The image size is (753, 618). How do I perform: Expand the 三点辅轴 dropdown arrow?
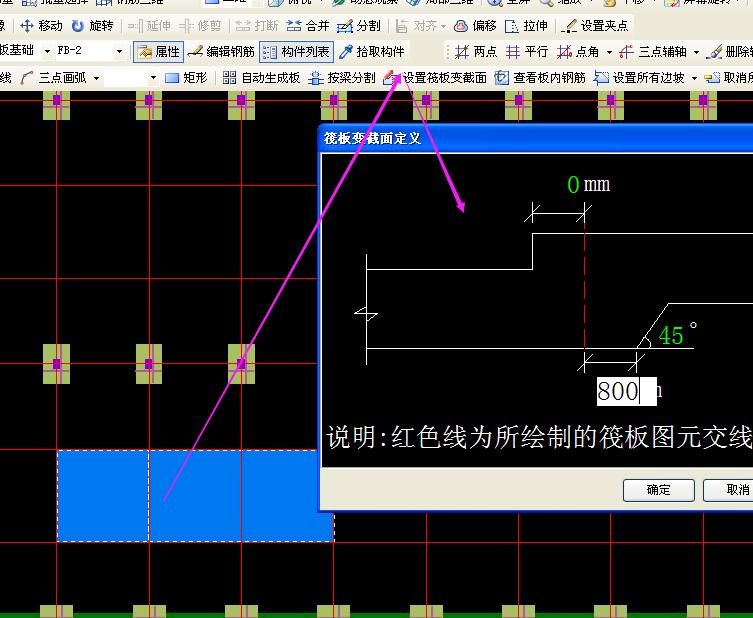696,52
